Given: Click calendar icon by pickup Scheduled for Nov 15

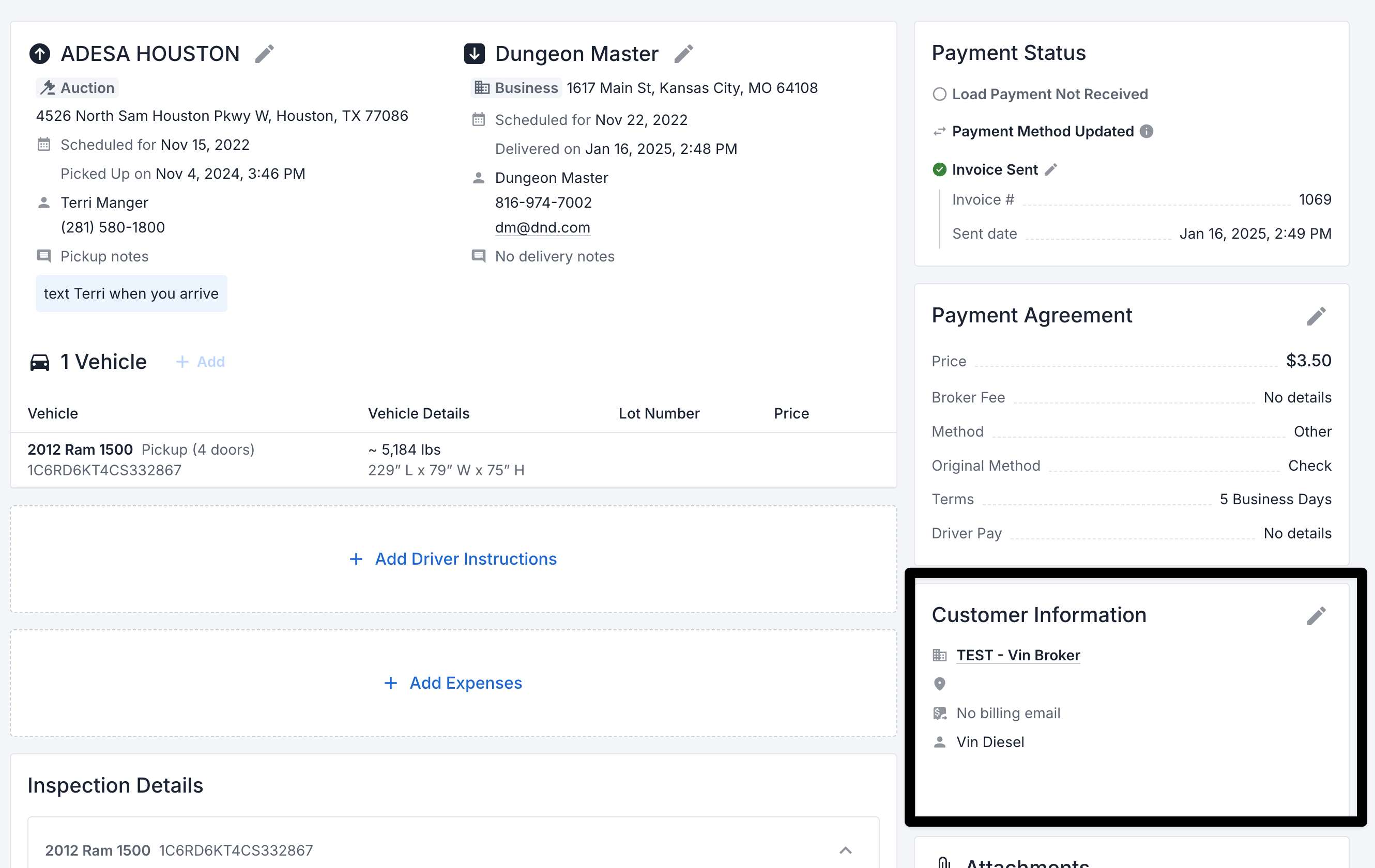Looking at the screenshot, I should tap(44, 144).
